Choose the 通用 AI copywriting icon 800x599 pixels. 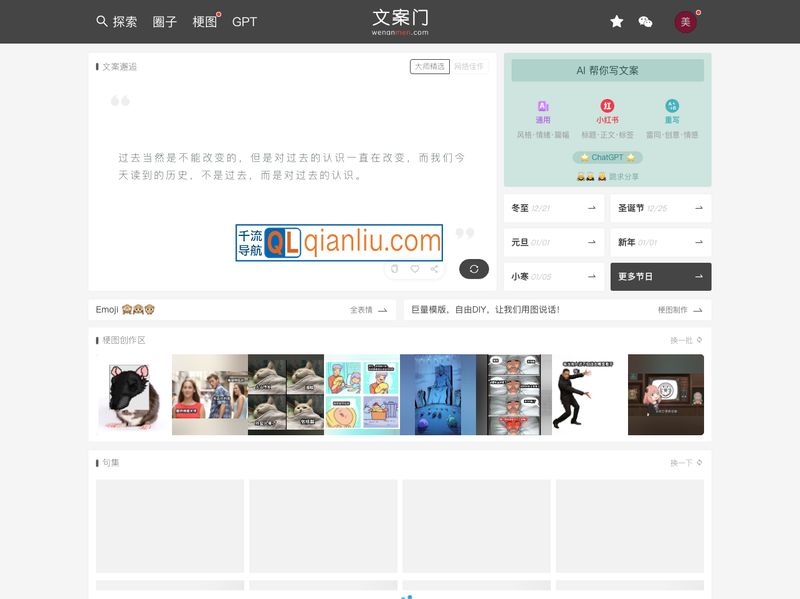(543, 106)
